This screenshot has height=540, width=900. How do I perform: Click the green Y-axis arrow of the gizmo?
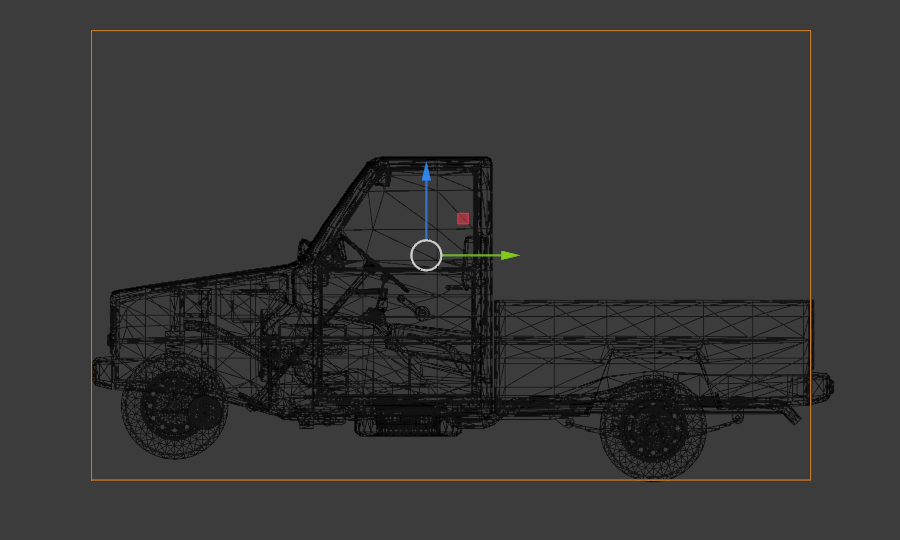tap(481, 255)
